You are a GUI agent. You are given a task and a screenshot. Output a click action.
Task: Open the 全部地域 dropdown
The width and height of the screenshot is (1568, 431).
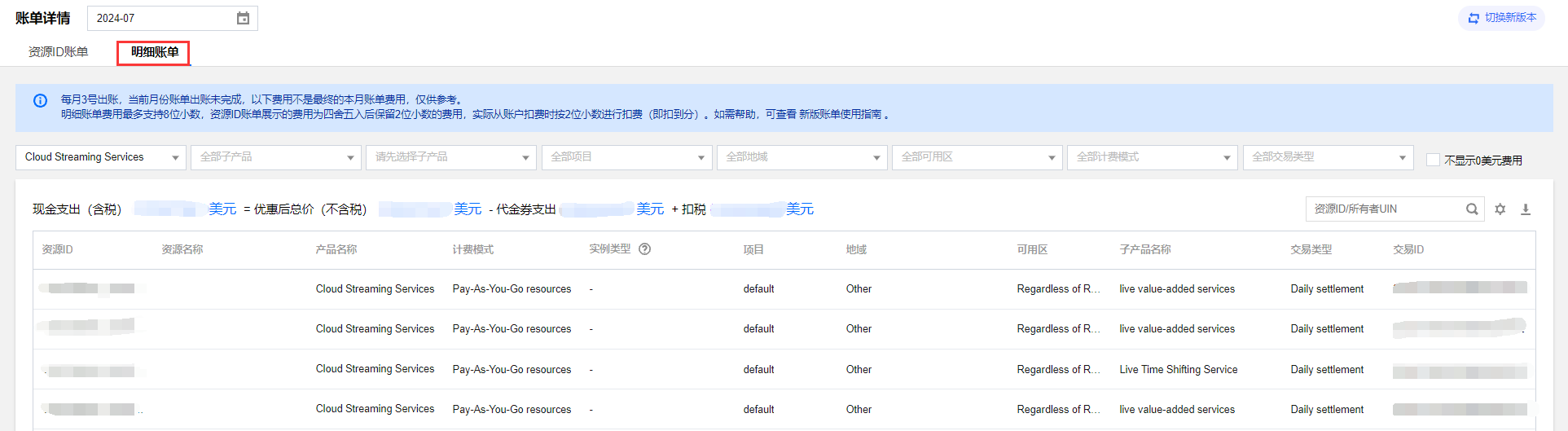pos(802,157)
